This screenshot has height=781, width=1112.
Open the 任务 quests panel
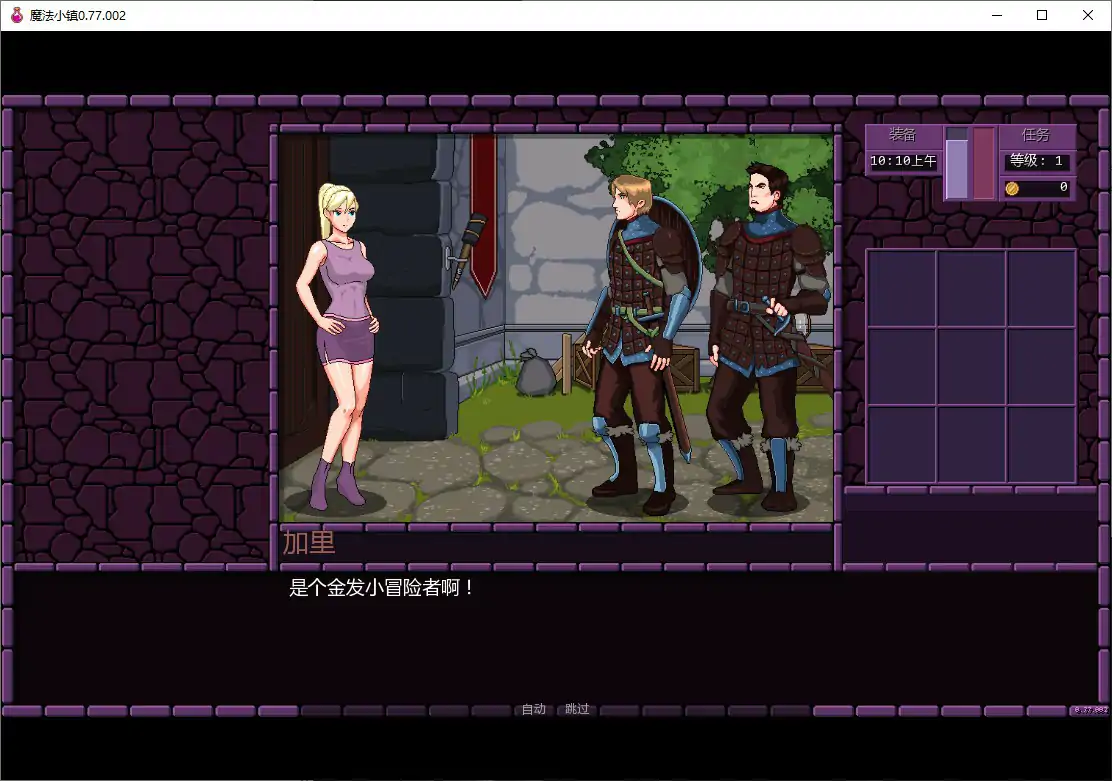coord(1035,135)
